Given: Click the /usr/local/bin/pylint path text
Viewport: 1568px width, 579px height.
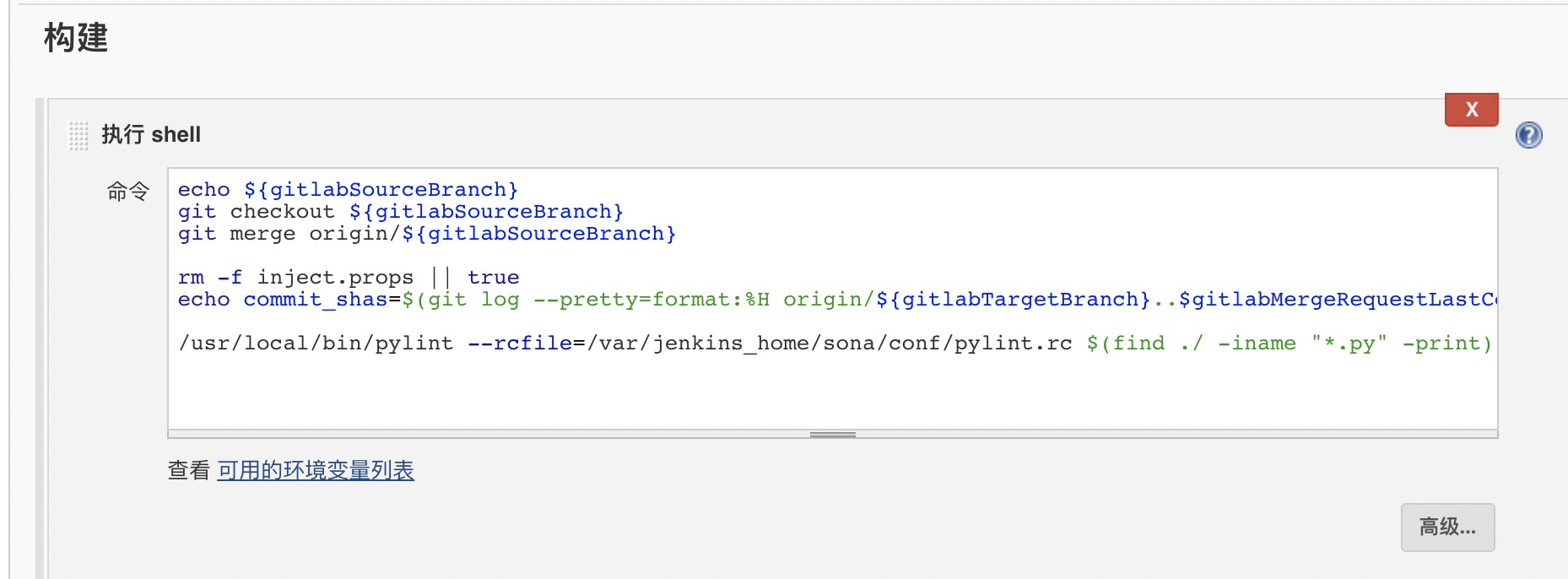Looking at the screenshot, I should click(316, 344).
